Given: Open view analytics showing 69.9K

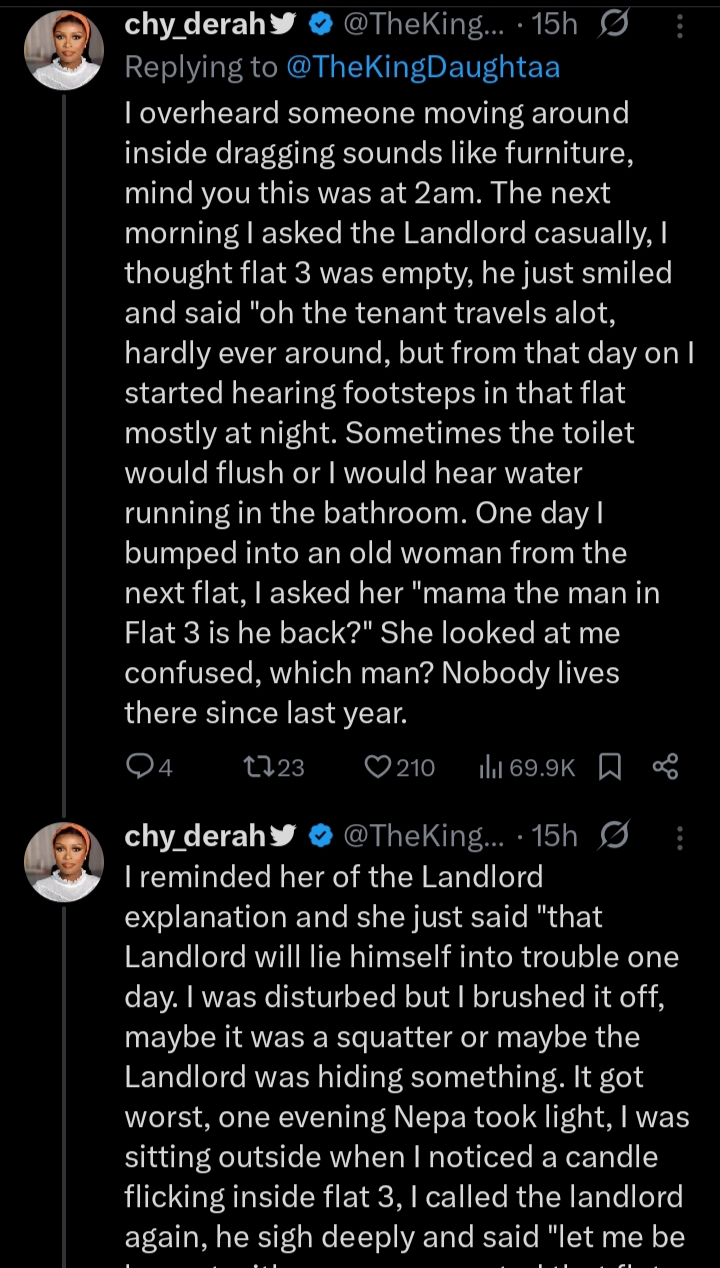Looking at the screenshot, I should point(490,767).
